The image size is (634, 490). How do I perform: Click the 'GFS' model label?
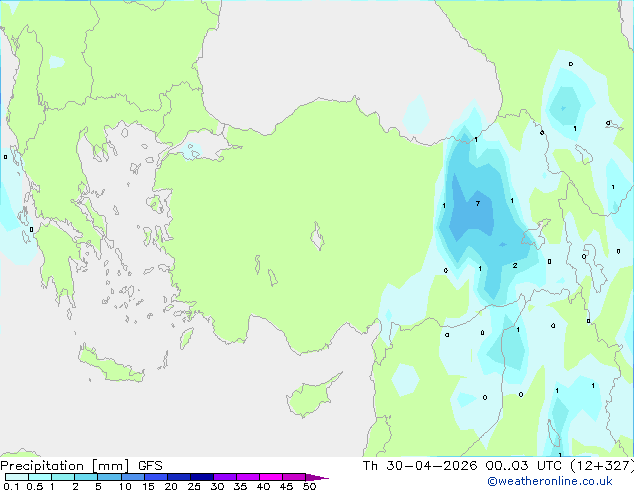pos(150,466)
